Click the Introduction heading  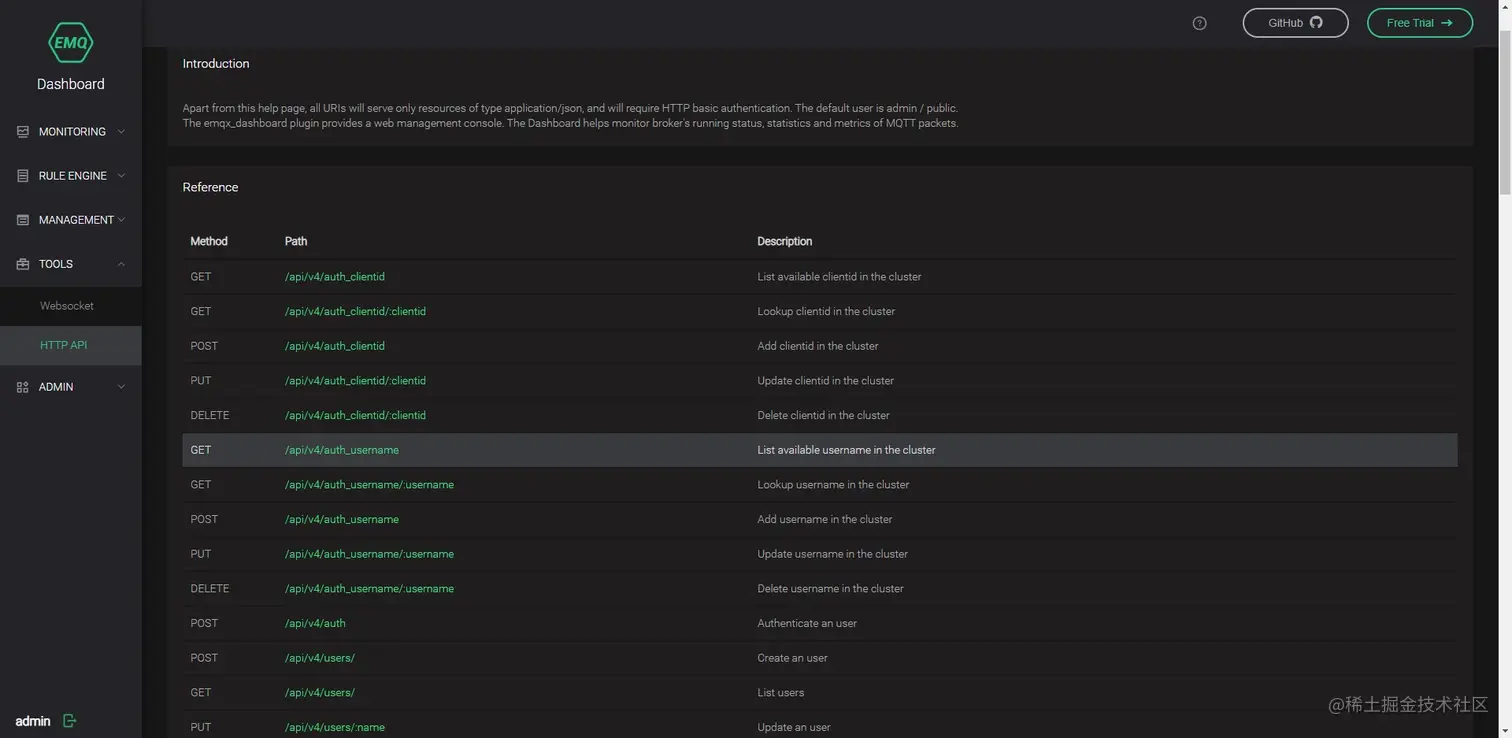point(216,64)
